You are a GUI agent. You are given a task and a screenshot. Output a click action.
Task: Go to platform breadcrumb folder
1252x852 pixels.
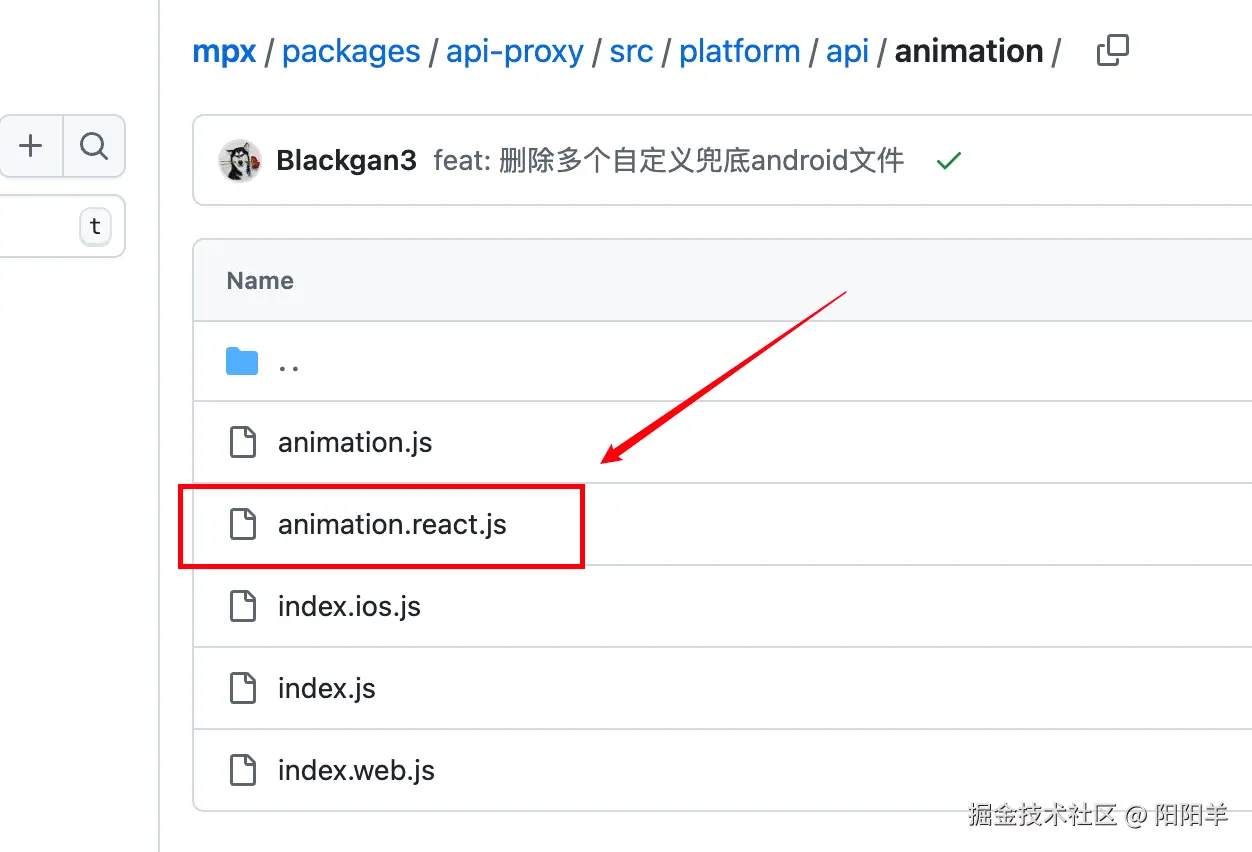739,52
